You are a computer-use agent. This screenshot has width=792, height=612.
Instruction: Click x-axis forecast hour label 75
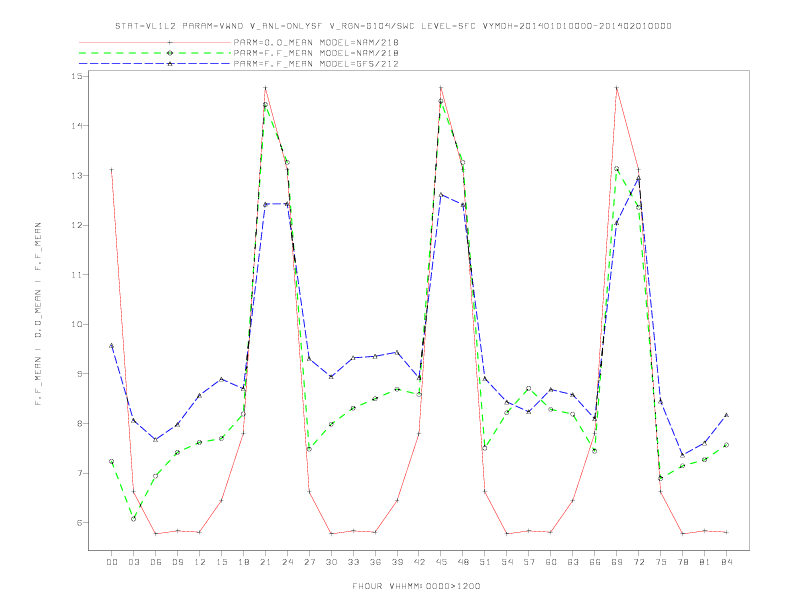point(661,562)
